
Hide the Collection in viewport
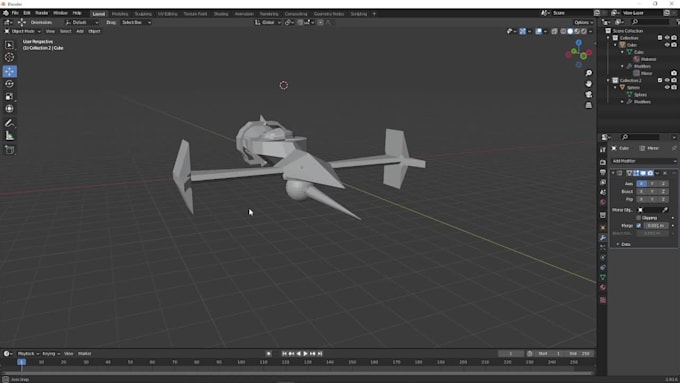(667, 38)
